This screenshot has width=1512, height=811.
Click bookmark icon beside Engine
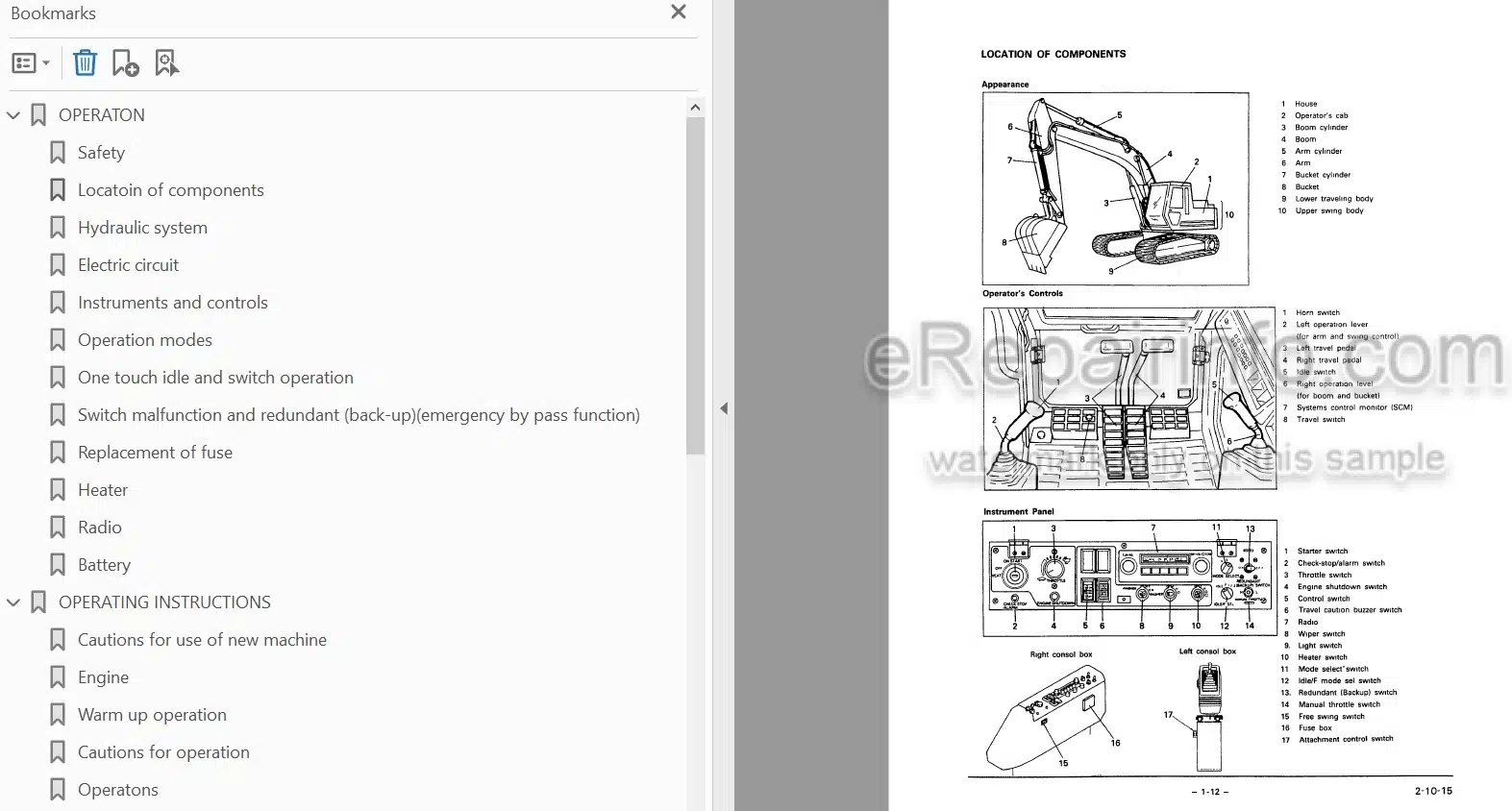click(58, 677)
